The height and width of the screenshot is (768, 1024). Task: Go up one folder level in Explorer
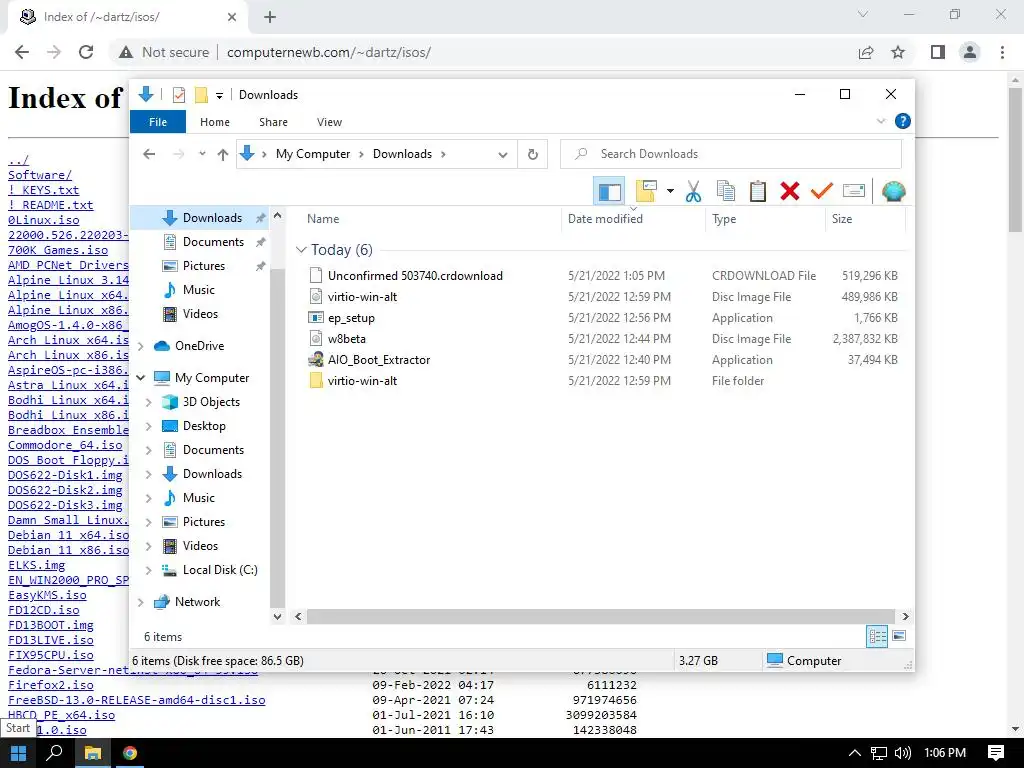click(223, 154)
